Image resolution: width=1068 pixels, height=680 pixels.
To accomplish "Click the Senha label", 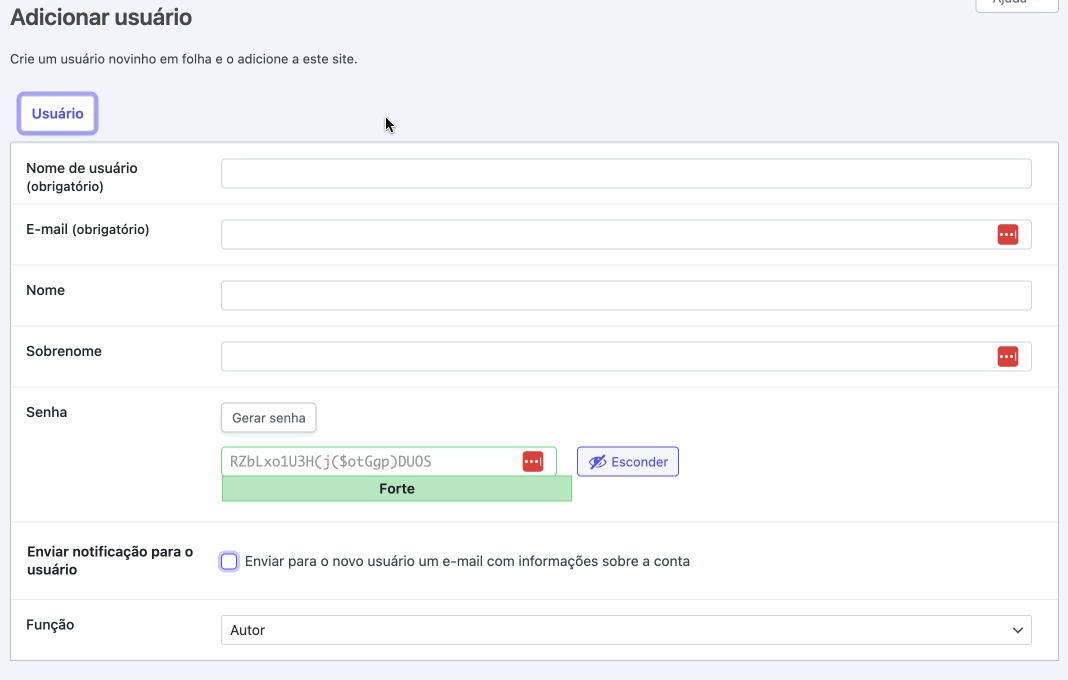I will [46, 412].
